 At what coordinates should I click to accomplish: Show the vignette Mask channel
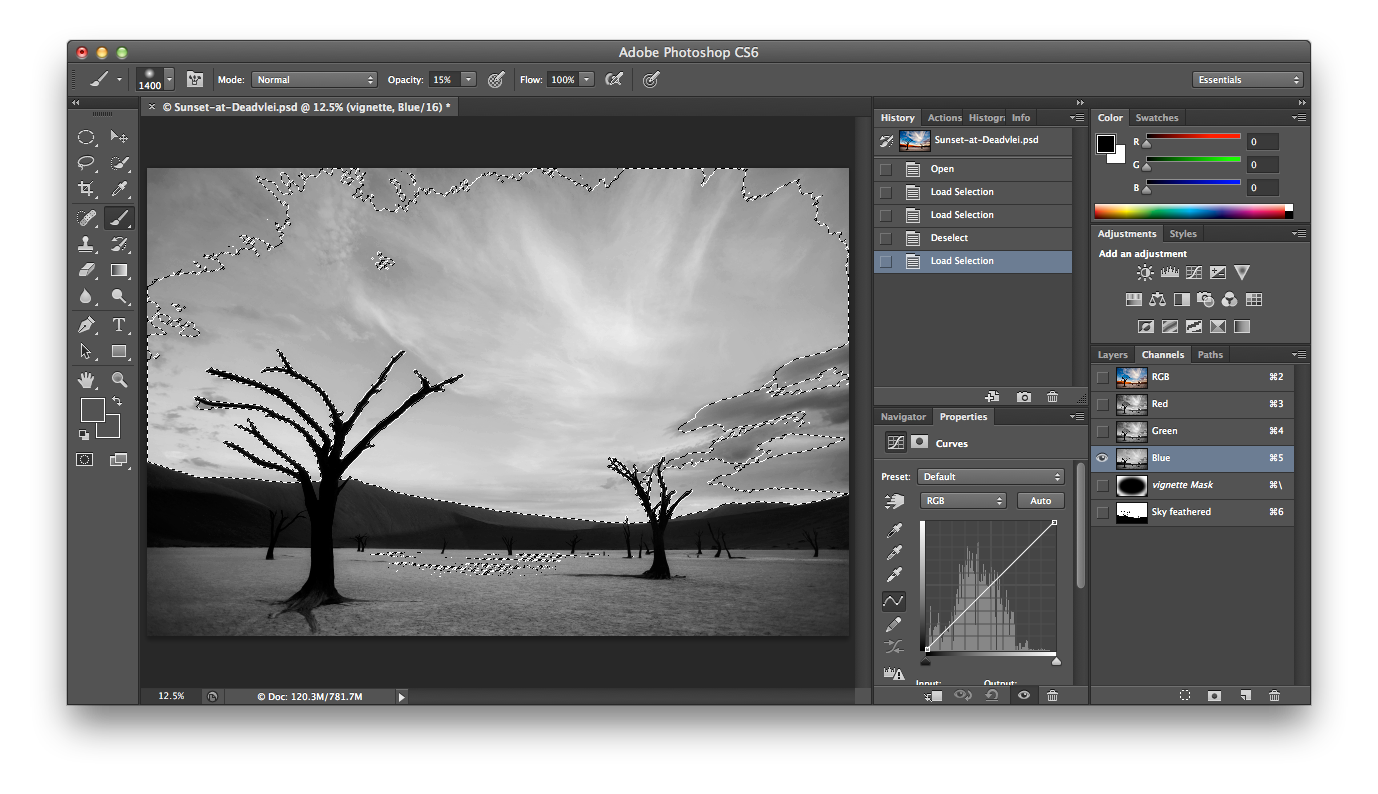[x=1102, y=485]
